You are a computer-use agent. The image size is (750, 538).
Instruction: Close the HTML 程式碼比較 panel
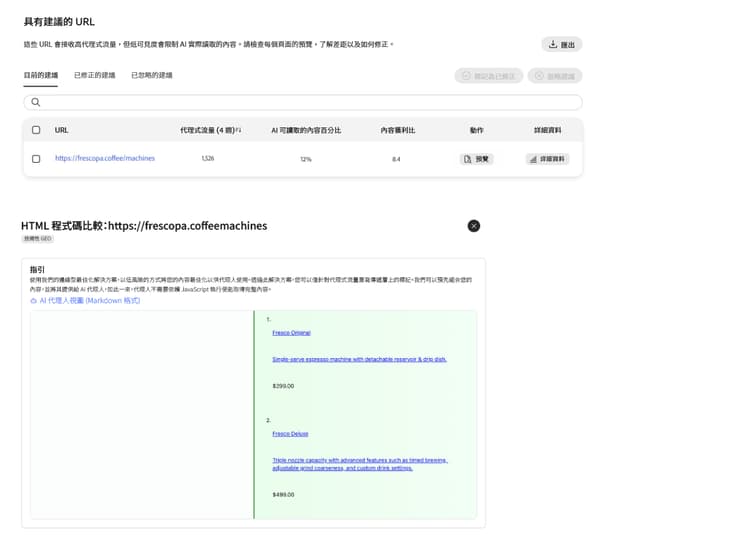[474, 226]
